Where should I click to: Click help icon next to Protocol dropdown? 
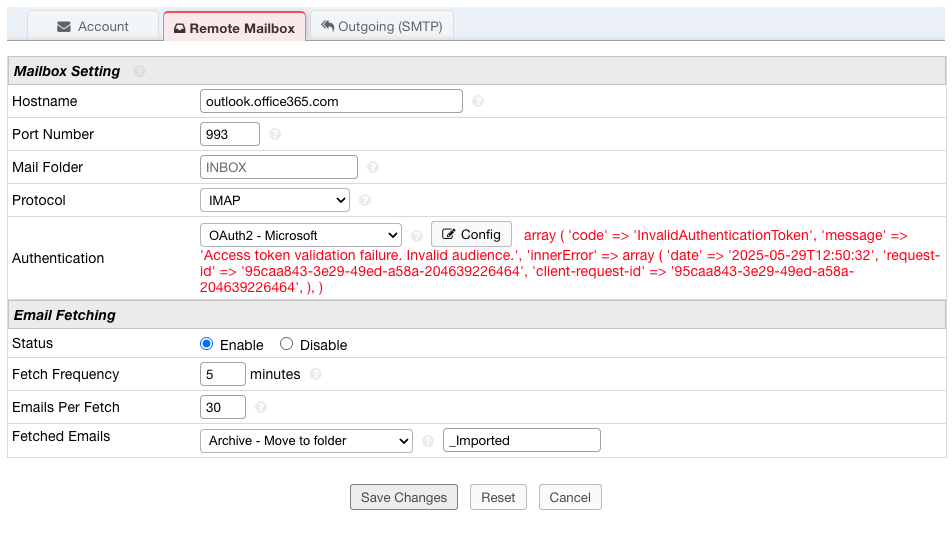pyautogui.click(x=365, y=201)
